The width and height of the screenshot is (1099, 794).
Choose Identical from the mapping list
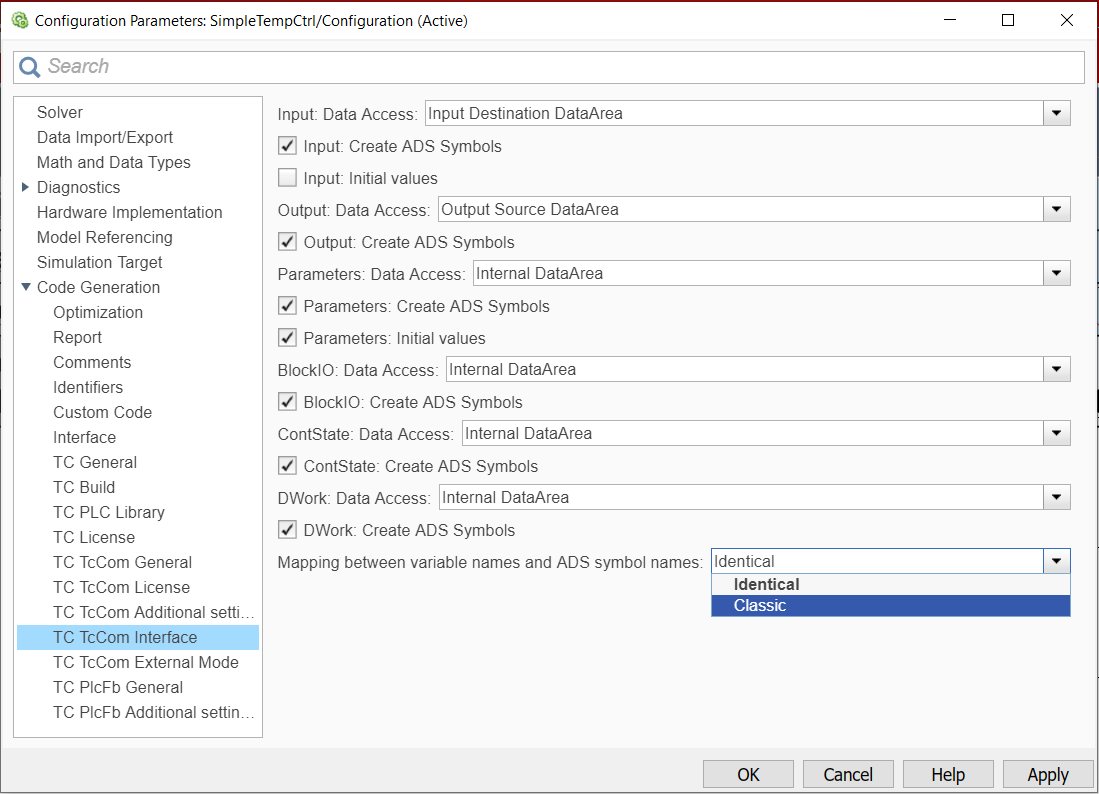pos(891,584)
